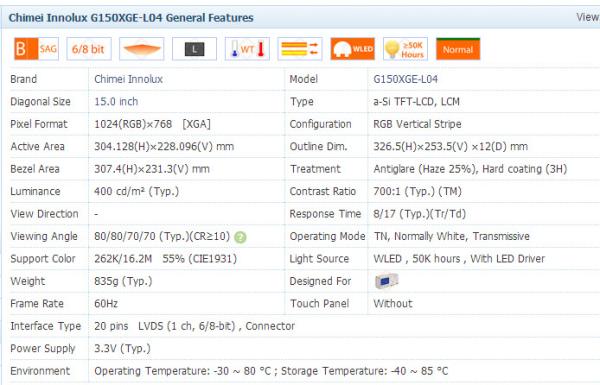Click the green help icon beside Viewing Angle
The width and height of the screenshot is (600, 385).
240,238
